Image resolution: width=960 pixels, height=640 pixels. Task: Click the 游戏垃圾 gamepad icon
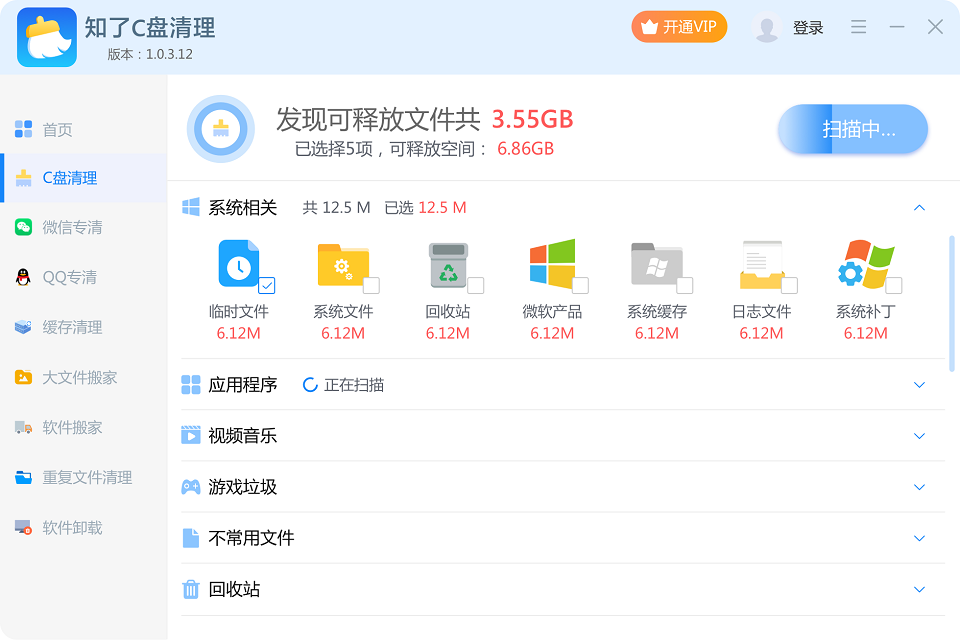pyautogui.click(x=190, y=487)
